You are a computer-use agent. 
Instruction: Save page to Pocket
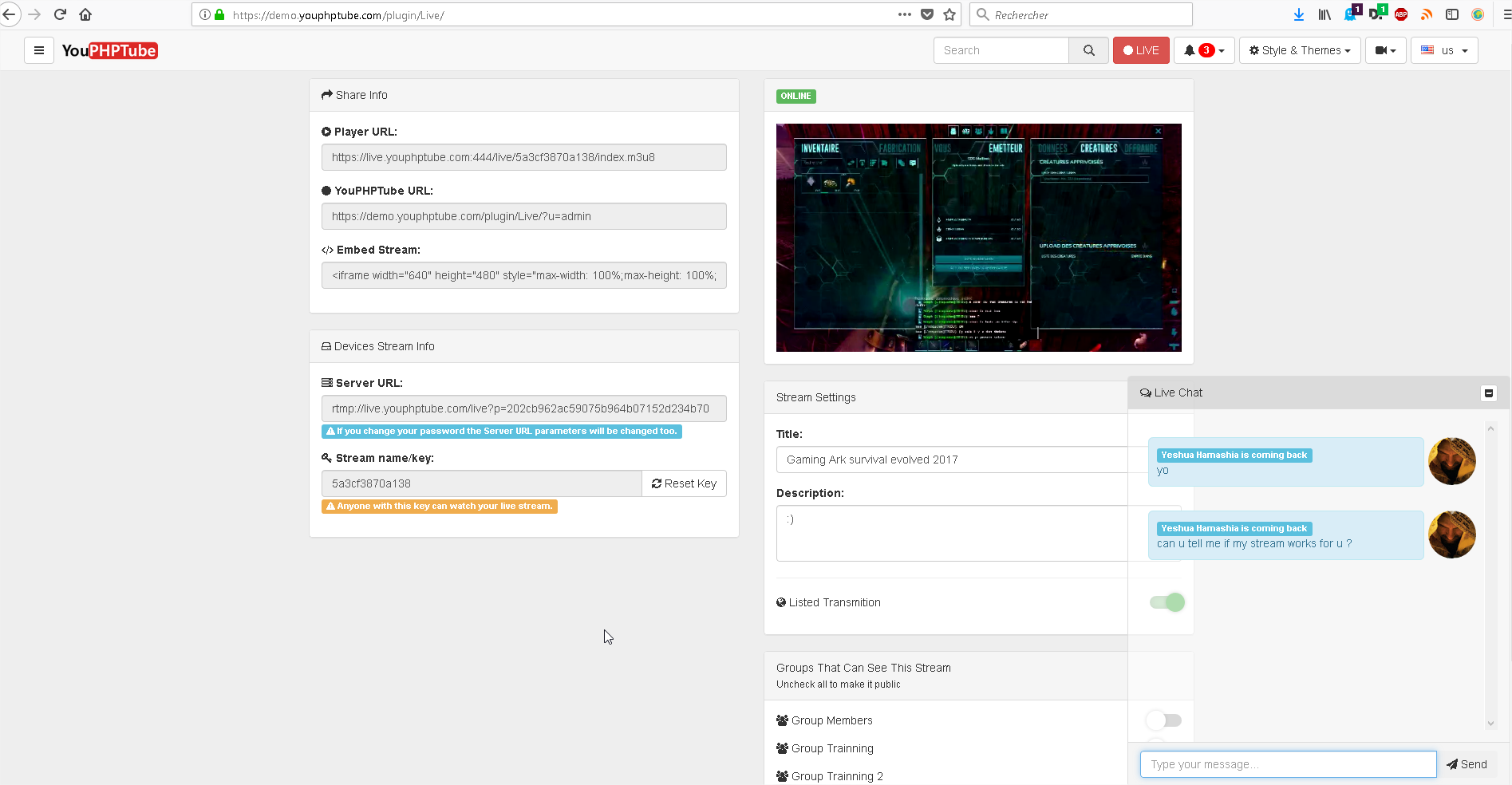[x=927, y=14]
